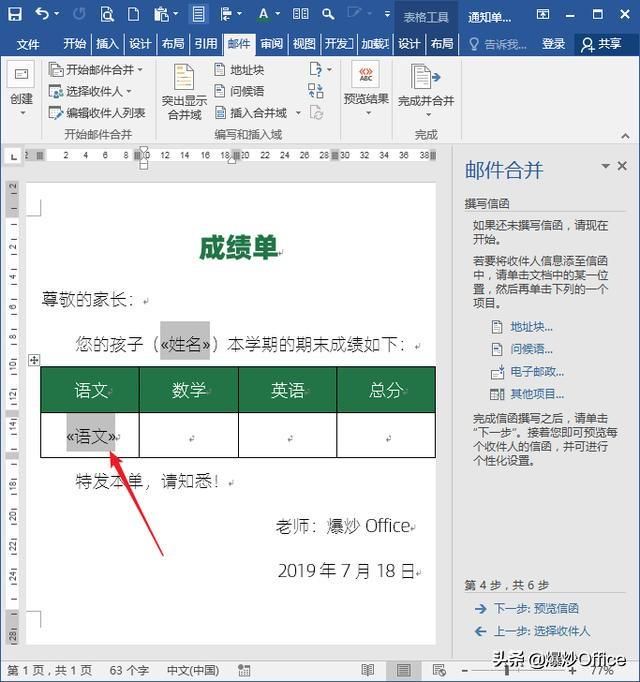Click Electronic Postage link in pane
Screen dimensions: 640x682
[x=537, y=372]
